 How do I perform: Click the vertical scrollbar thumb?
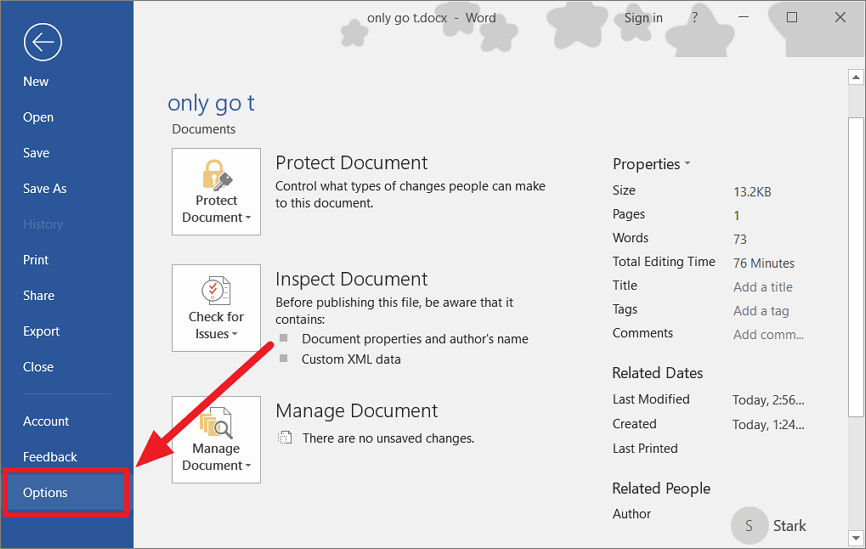point(856,267)
